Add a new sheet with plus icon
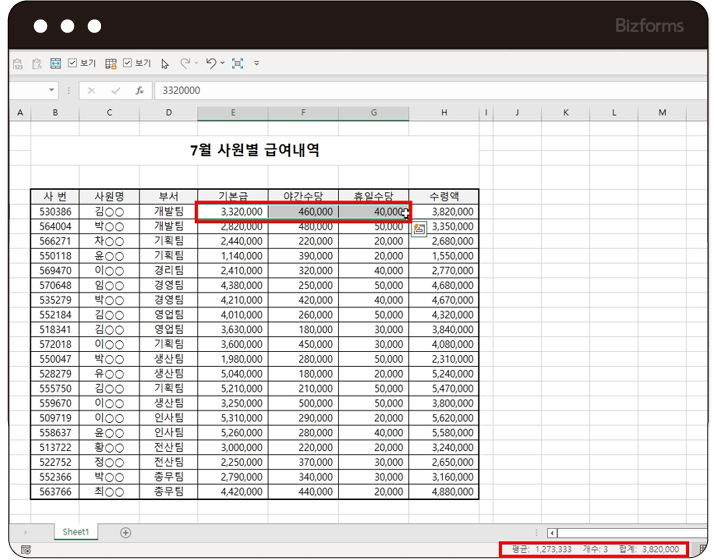 point(126,532)
